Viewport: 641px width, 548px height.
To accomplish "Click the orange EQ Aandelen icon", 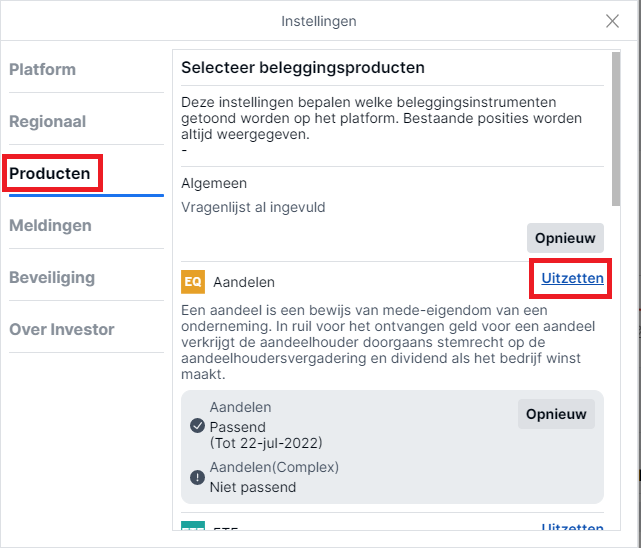I will [193, 282].
